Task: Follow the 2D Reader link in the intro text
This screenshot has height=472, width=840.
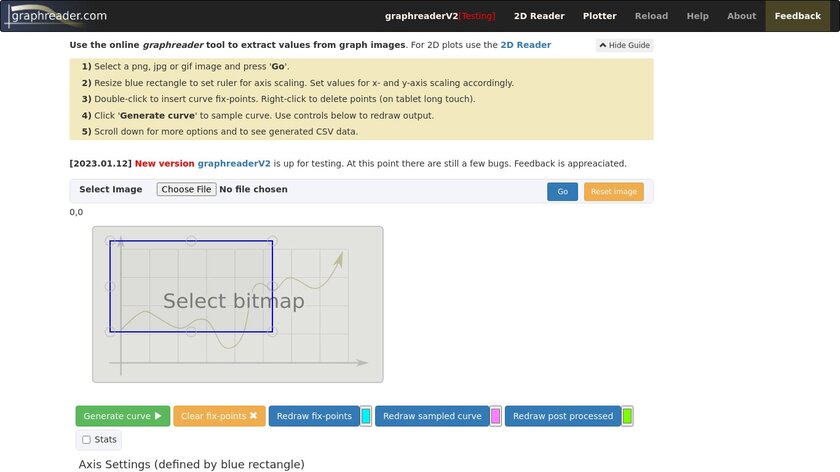Action: tap(526, 45)
